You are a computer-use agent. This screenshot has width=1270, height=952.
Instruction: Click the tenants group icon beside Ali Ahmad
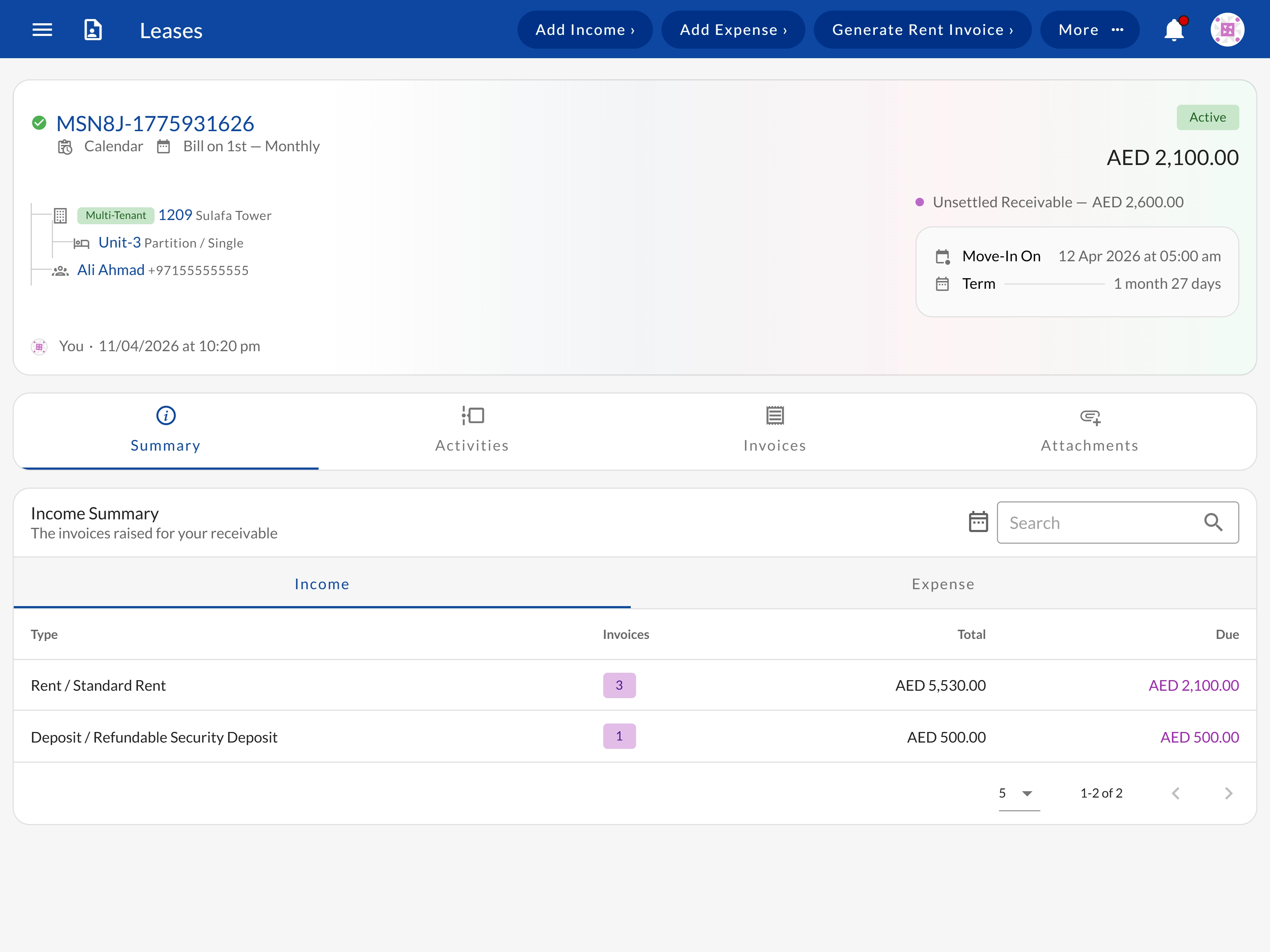[60, 271]
